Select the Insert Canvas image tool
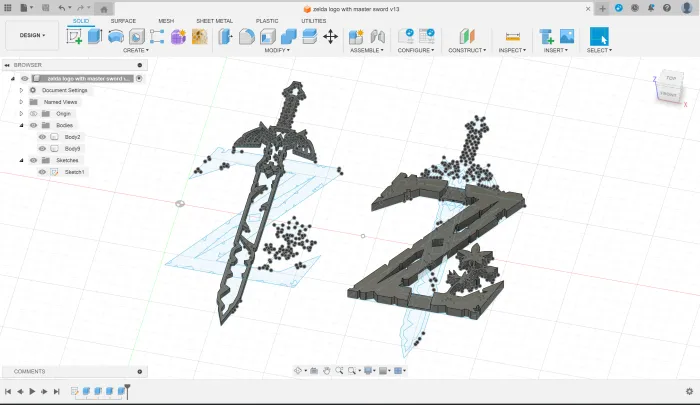 click(x=567, y=37)
